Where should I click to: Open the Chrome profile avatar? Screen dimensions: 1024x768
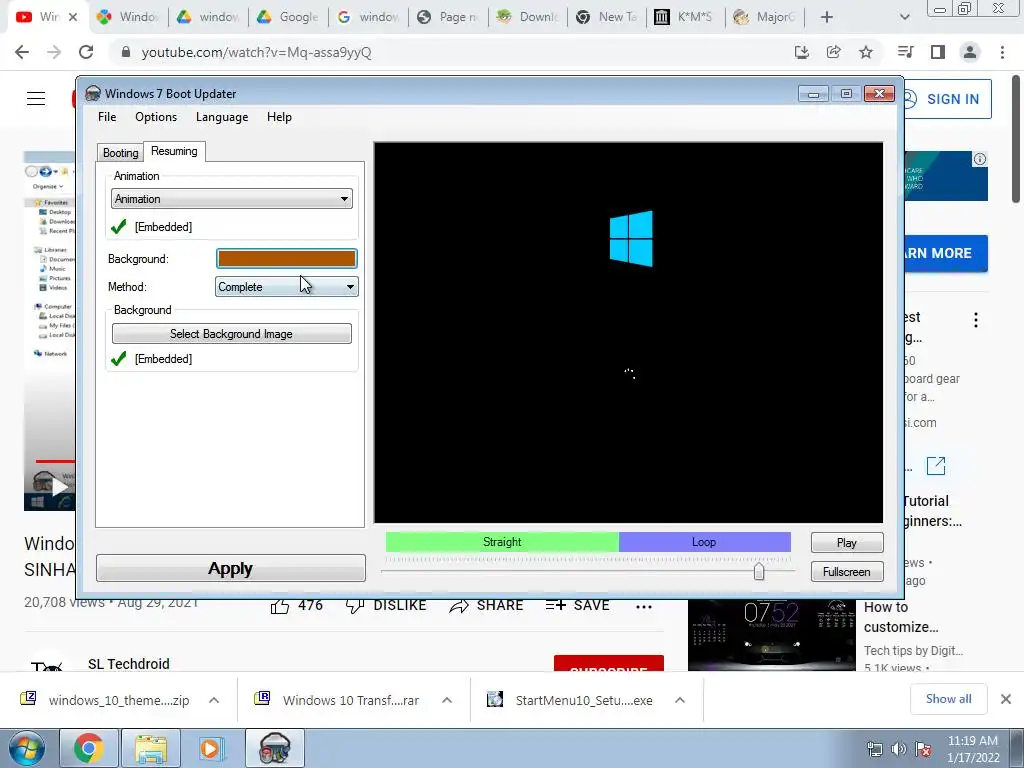click(x=970, y=52)
